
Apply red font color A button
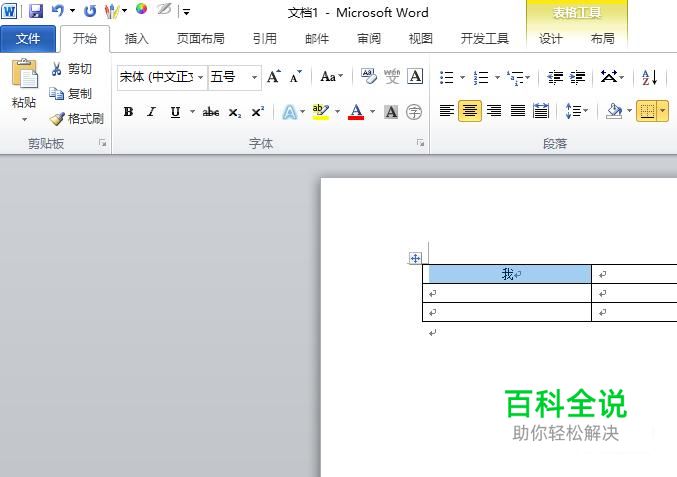(356, 112)
